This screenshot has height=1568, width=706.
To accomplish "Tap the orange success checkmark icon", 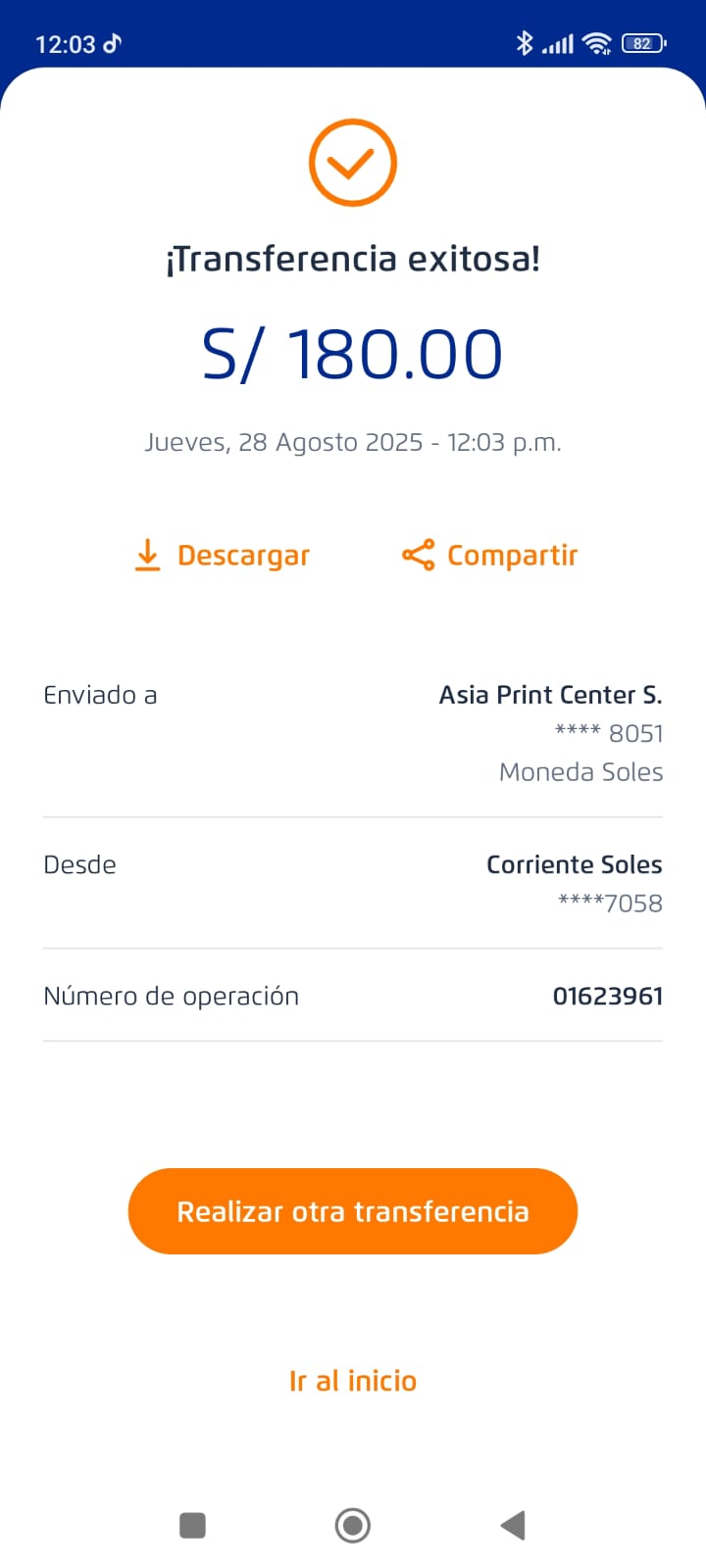I will click(x=352, y=163).
